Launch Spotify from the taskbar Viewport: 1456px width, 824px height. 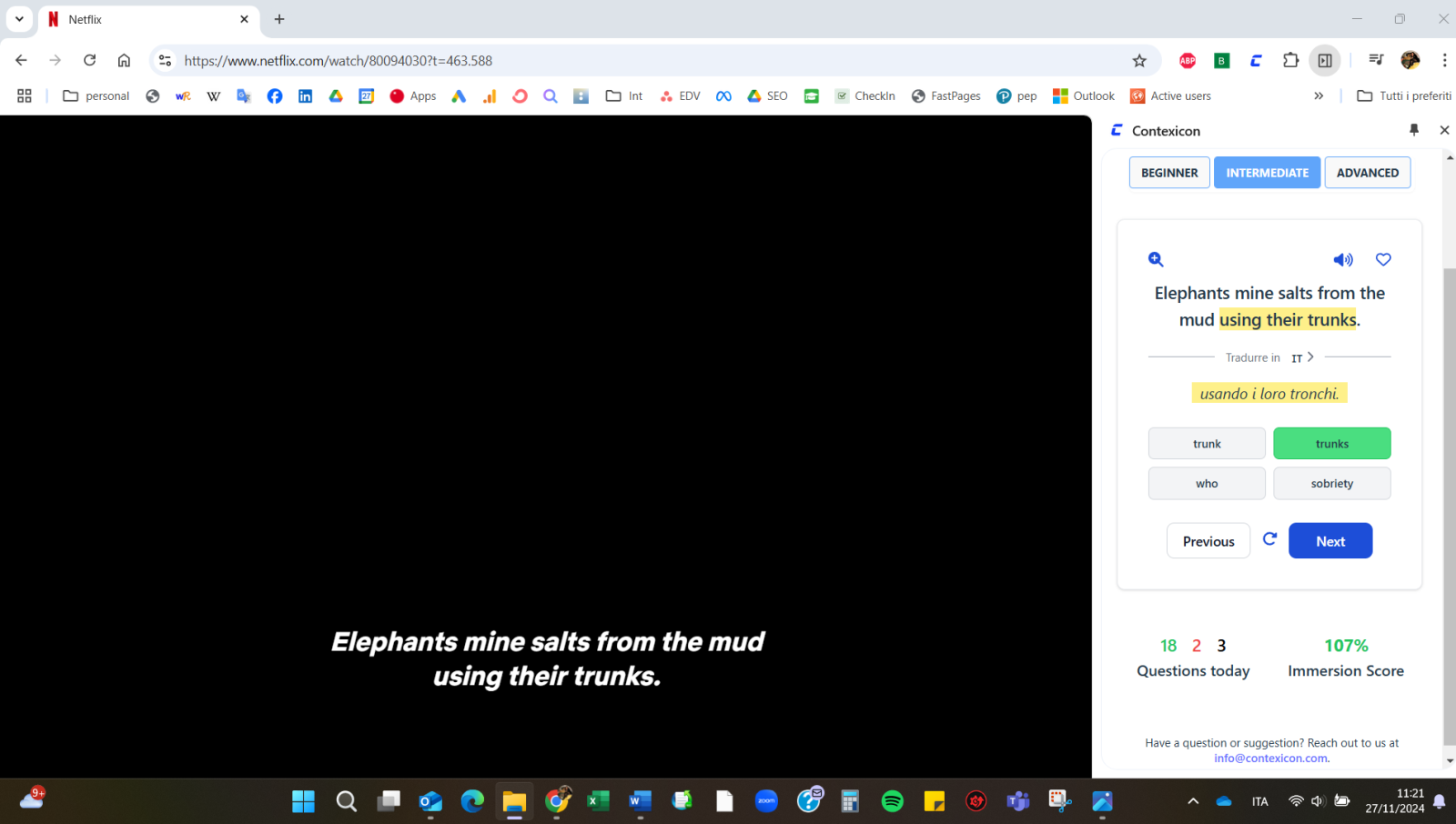tap(892, 801)
